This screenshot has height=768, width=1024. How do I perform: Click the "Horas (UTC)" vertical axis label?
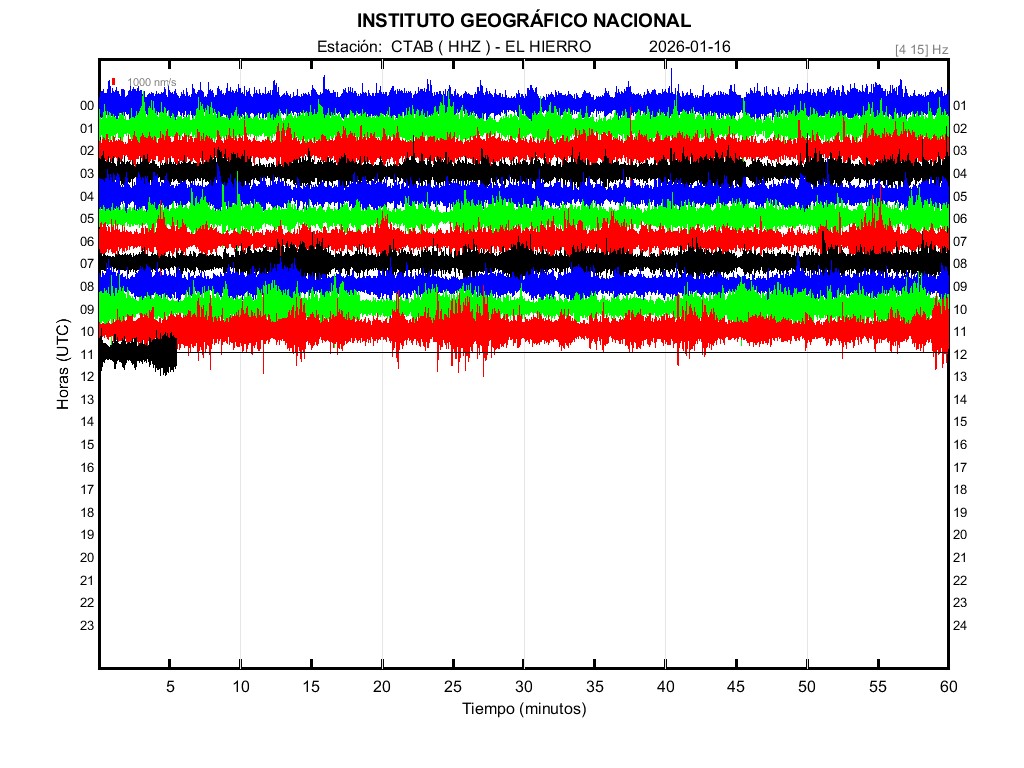63,365
